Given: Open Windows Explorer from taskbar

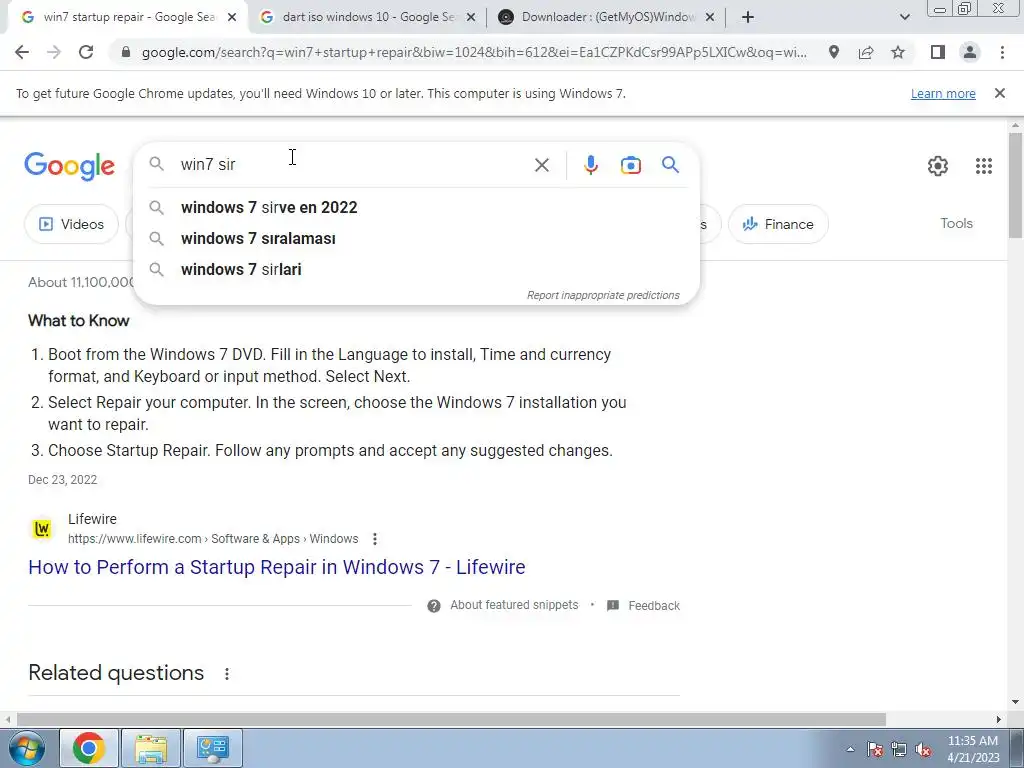Looking at the screenshot, I should pyautogui.click(x=151, y=748).
